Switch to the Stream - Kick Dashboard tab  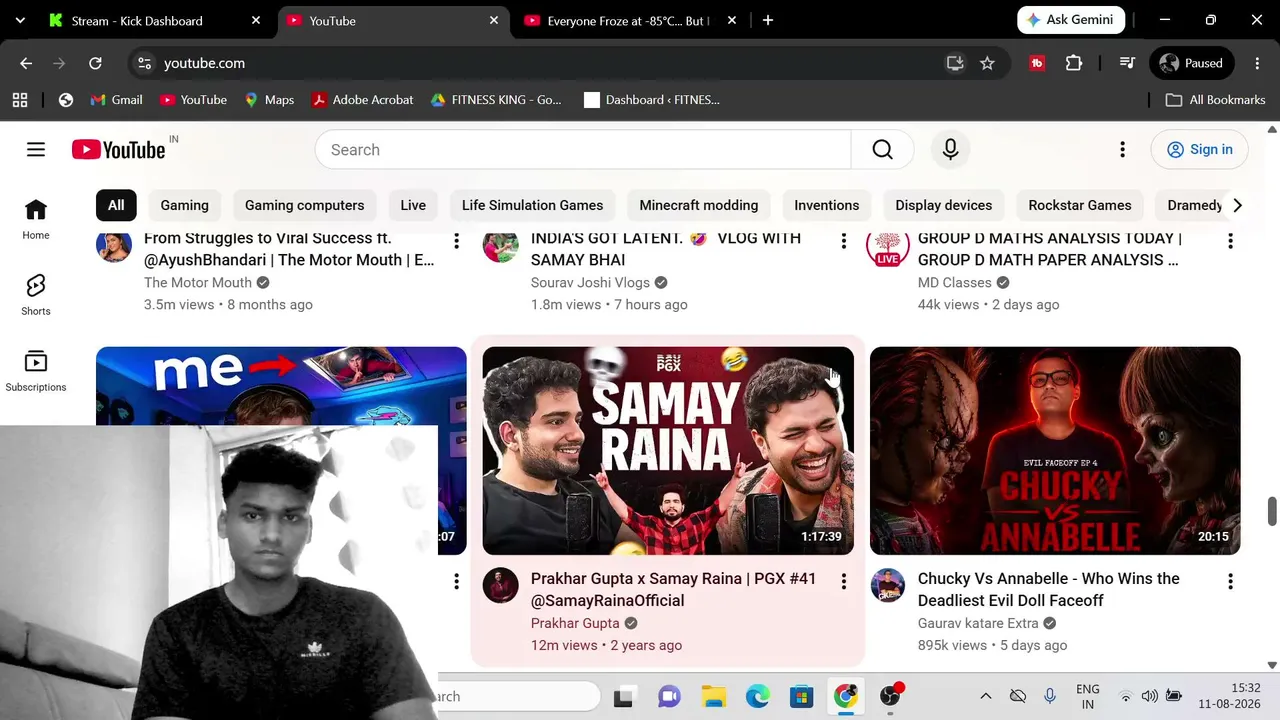click(137, 20)
